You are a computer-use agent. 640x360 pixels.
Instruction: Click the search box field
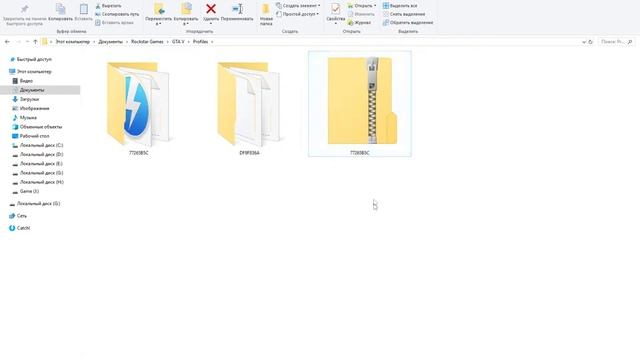616,42
